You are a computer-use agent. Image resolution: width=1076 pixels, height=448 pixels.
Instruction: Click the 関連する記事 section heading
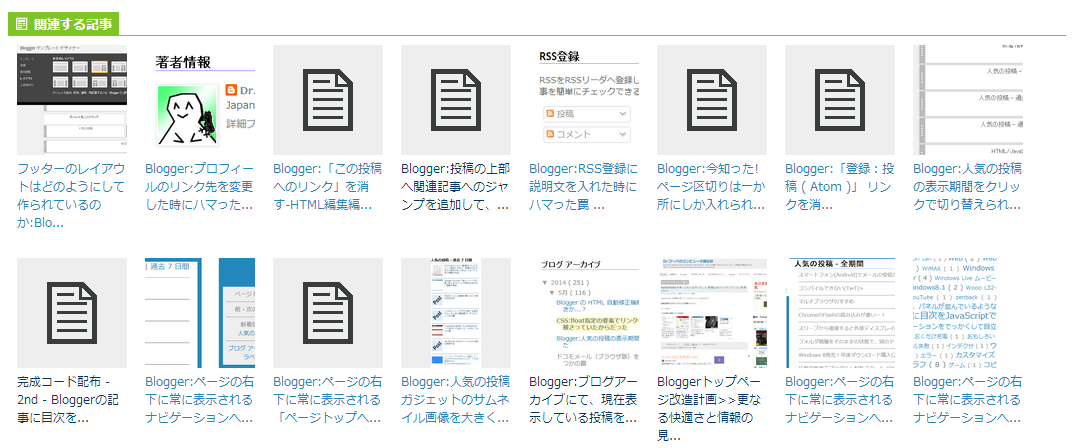(64, 25)
